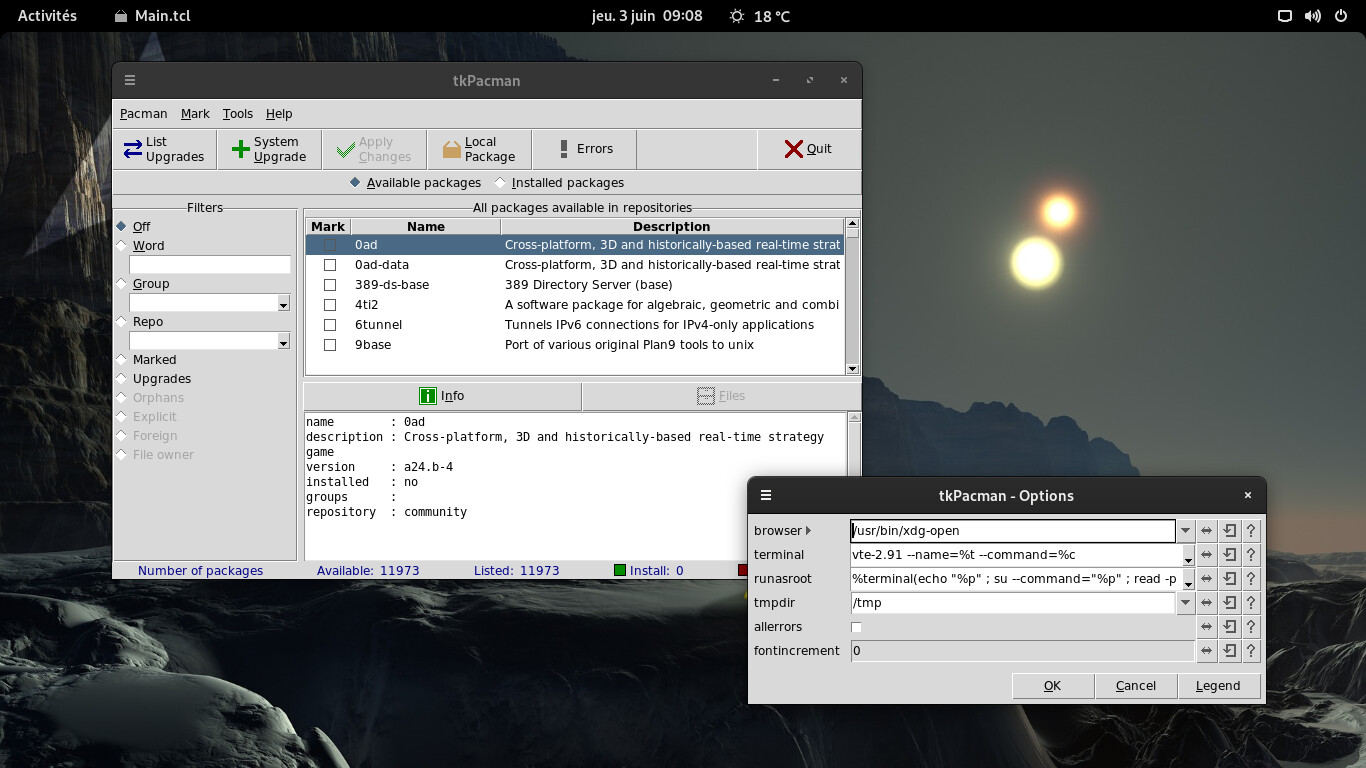Expand the Group filter dropdown
Viewport: 1366px width, 768px height.
point(283,304)
